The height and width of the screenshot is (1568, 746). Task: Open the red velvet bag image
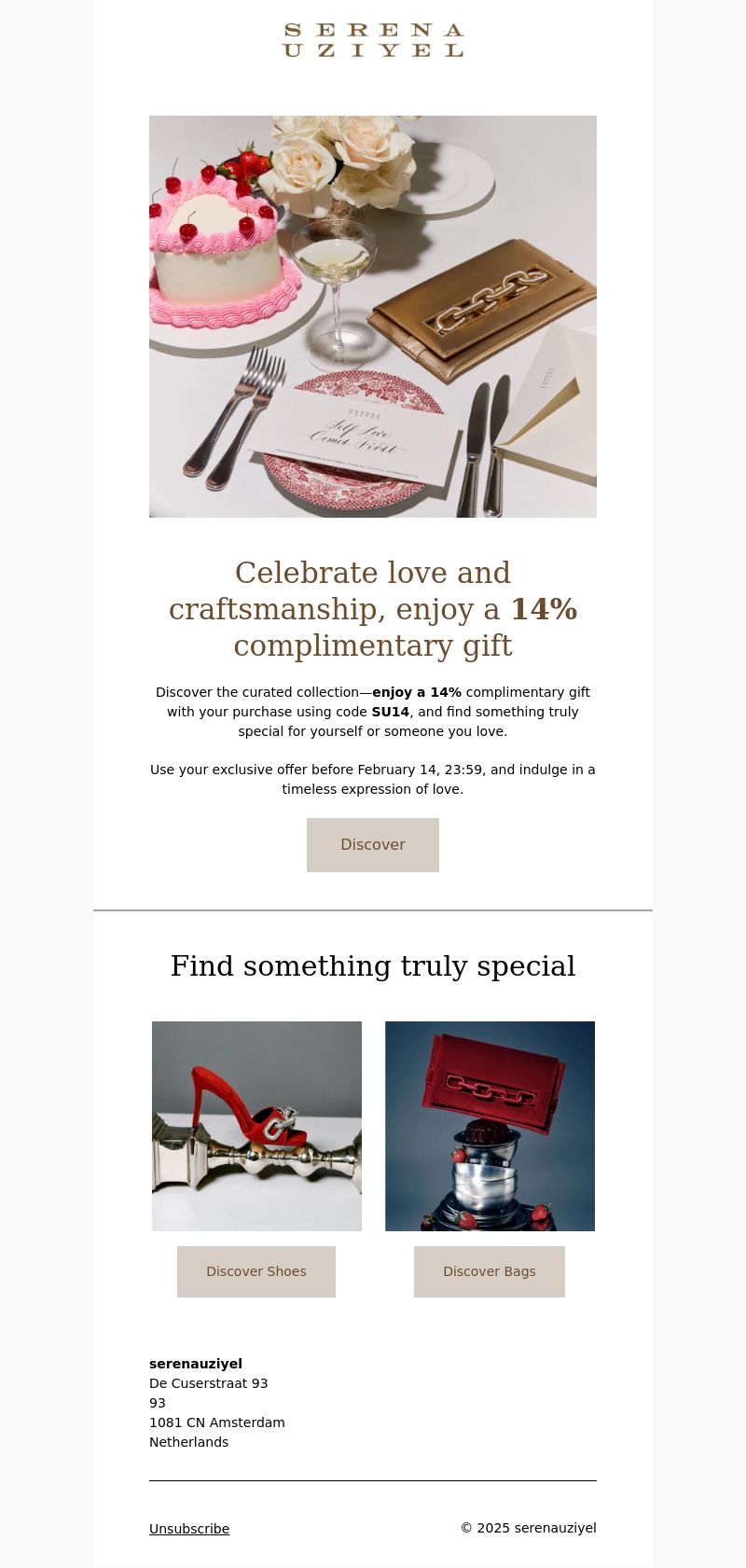[x=490, y=1126]
